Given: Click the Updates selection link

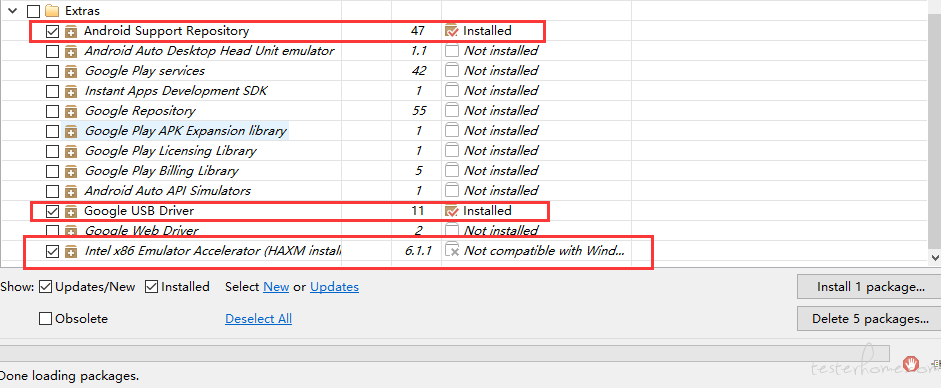Looking at the screenshot, I should coord(334,287).
